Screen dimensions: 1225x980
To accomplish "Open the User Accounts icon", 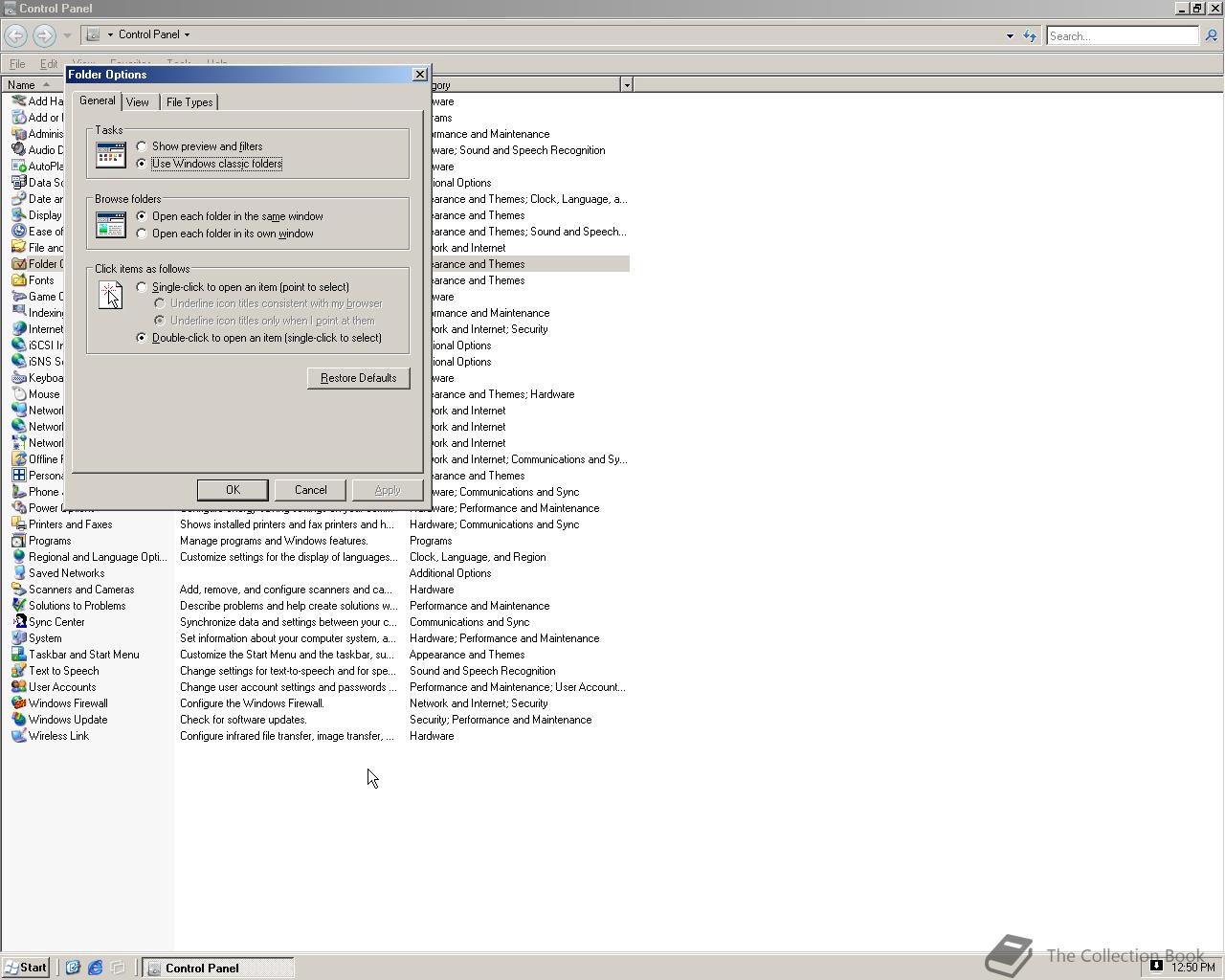I will click(18, 687).
